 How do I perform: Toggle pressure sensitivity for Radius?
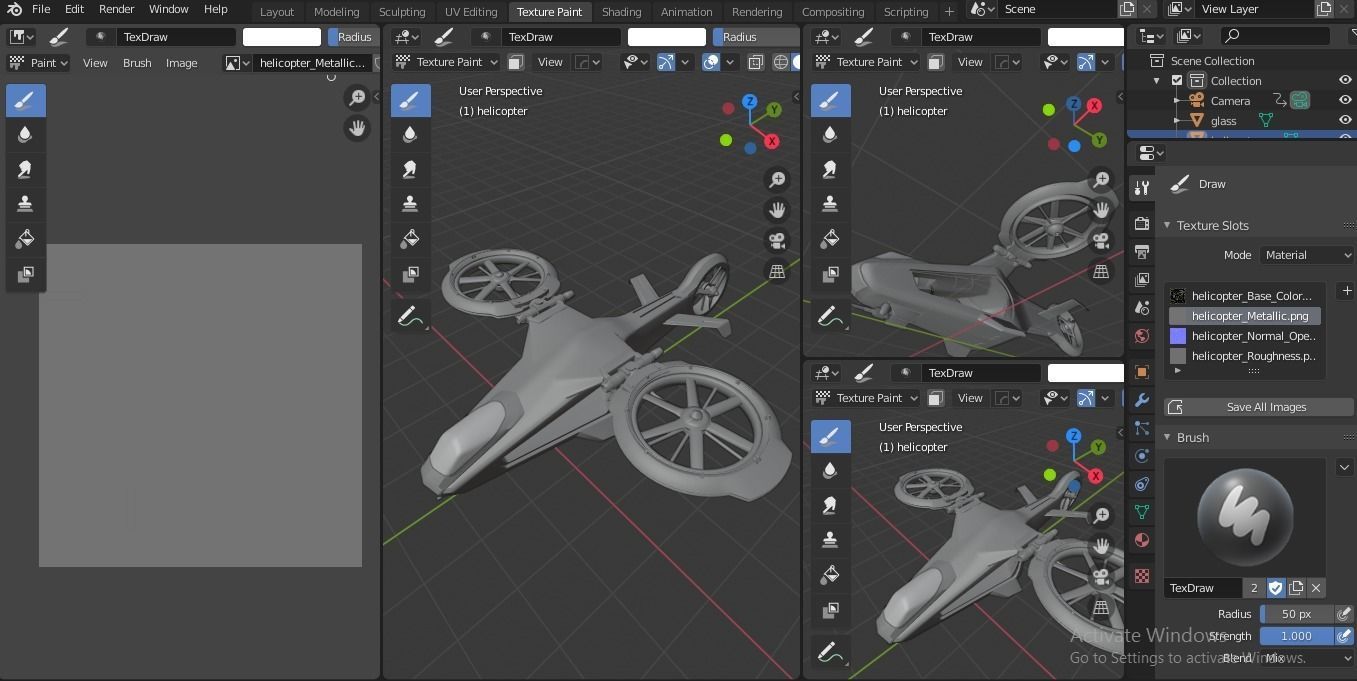coord(1345,614)
